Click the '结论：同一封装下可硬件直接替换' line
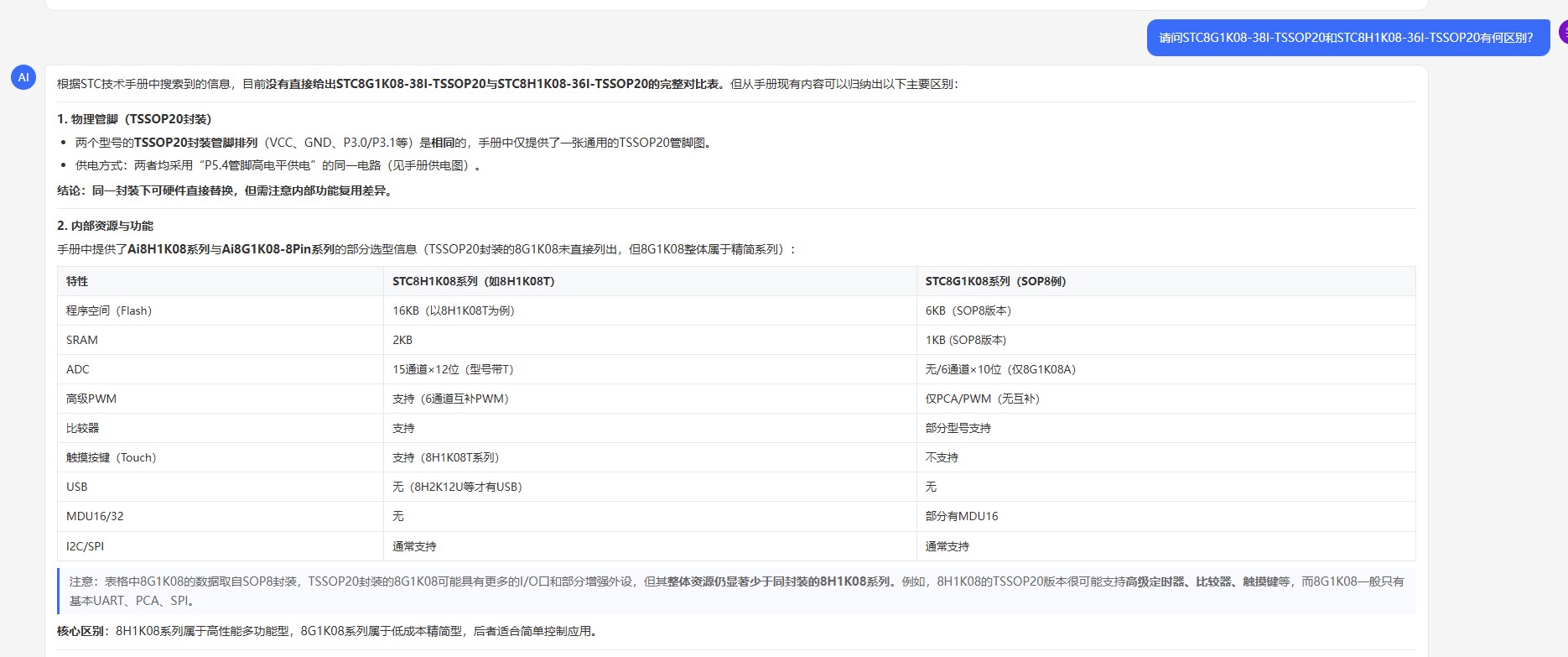 (226, 190)
